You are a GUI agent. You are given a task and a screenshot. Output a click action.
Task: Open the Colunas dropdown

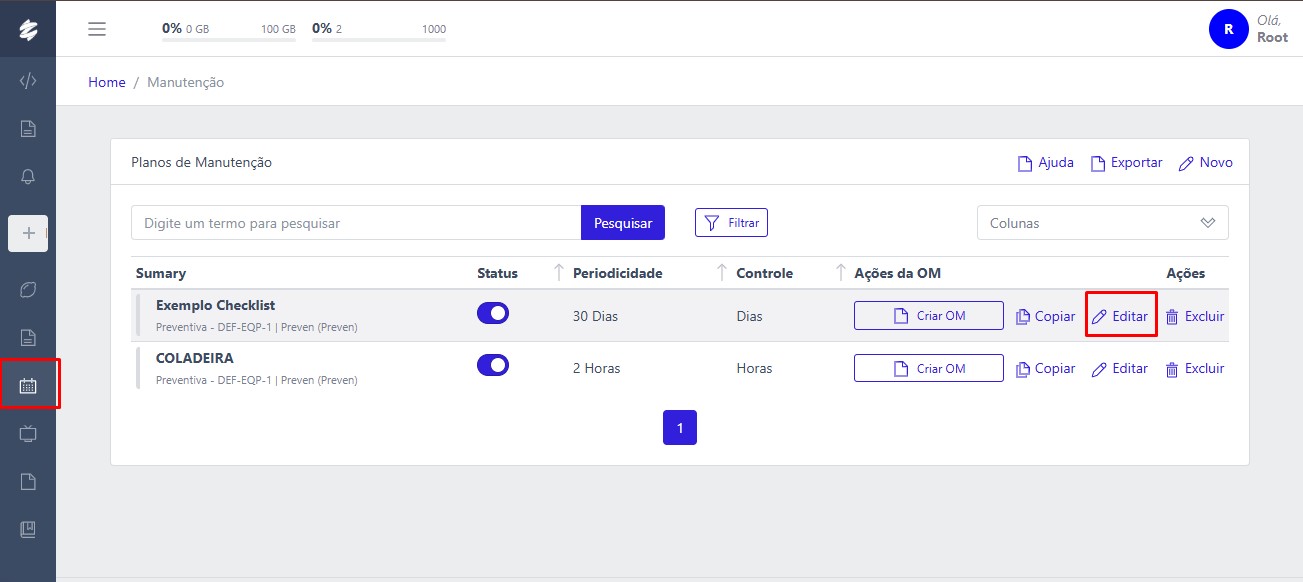1101,222
